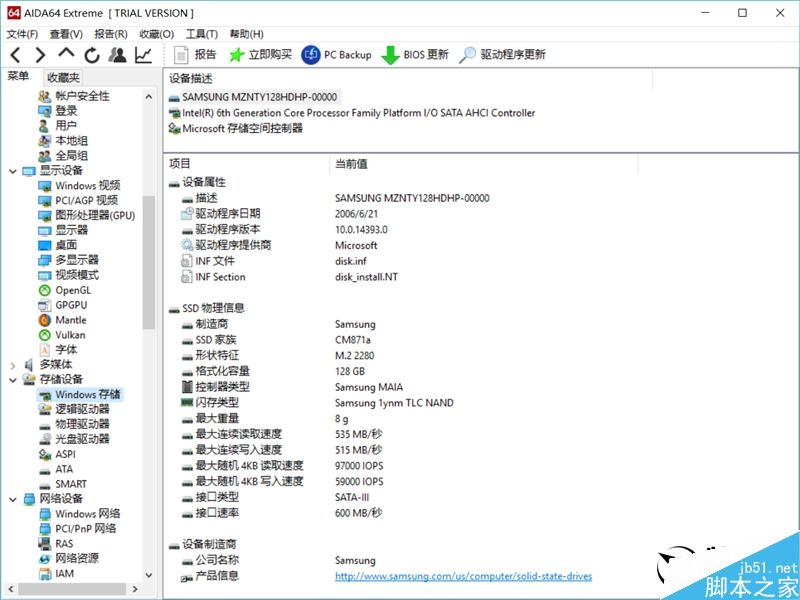Collapse the 显示设备 tree node
Screen dimensions: 800x600
pyautogui.click(x=13, y=171)
